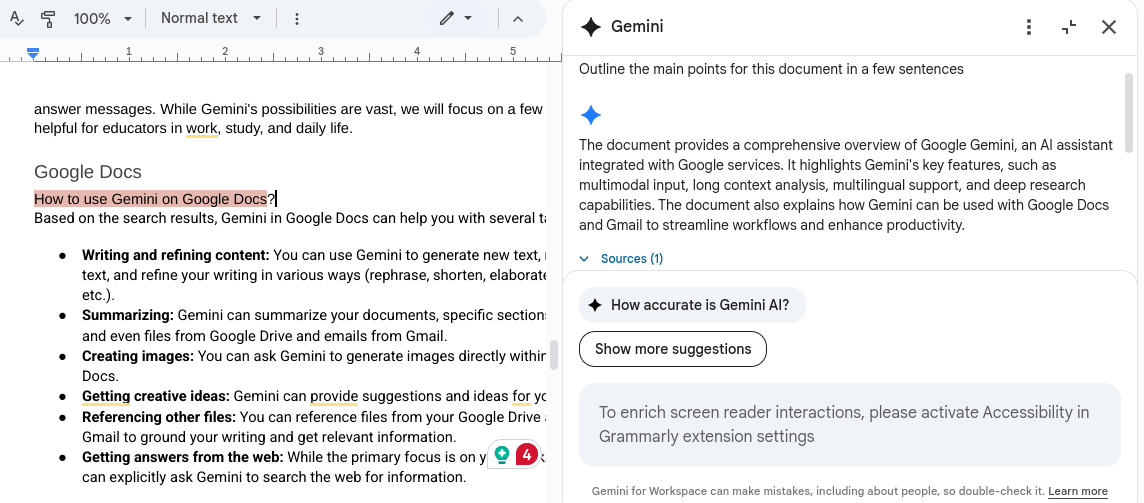This screenshot has height=503, width=1144.
Task: Click the sparkle icon in accuracy suggestion chip
Action: (x=595, y=305)
